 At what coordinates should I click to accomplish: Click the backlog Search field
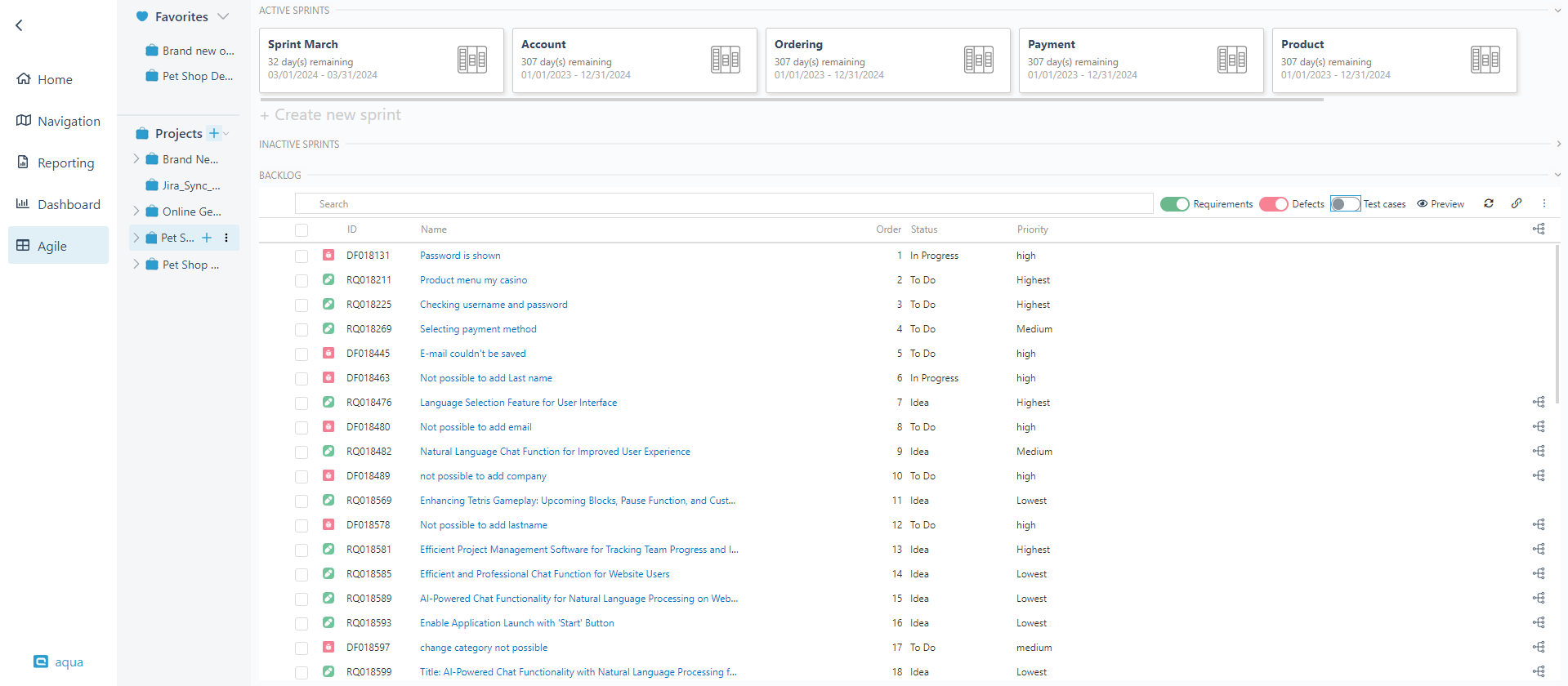[723, 204]
